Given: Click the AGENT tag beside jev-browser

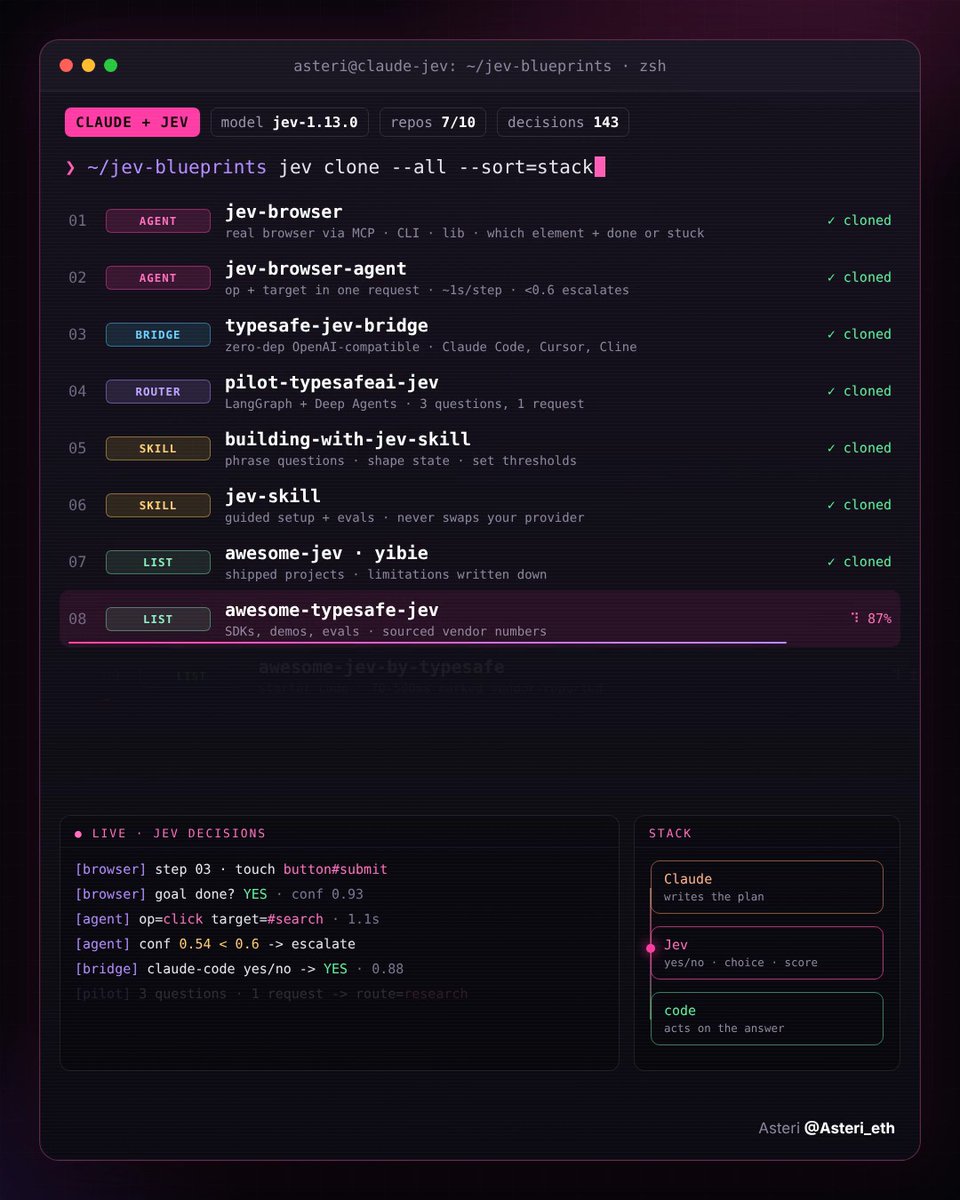Looking at the screenshot, I should [x=158, y=221].
